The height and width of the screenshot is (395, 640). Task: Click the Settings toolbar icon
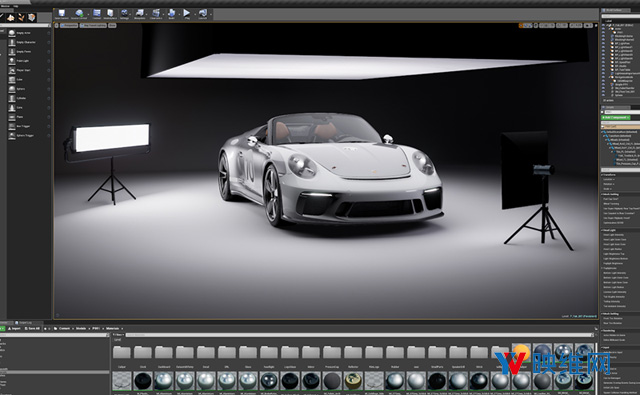point(124,14)
